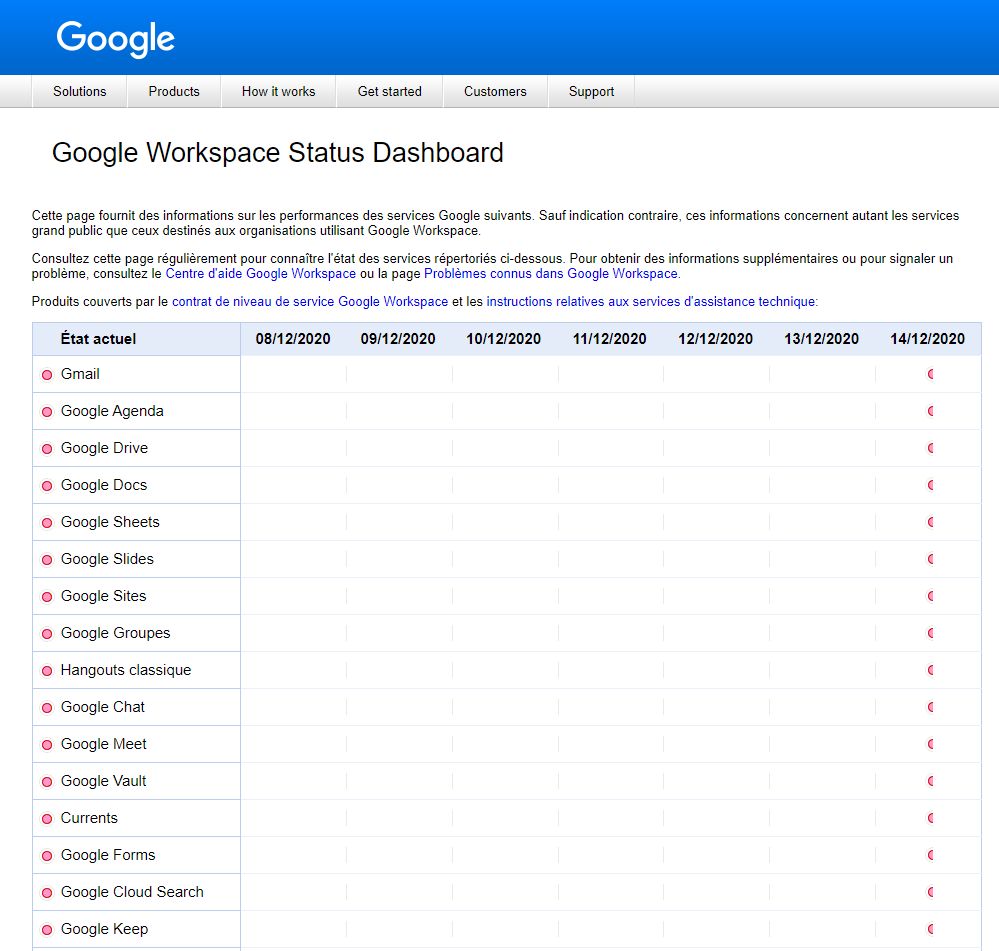Click red status icon beside Gmail
The image size is (999, 951).
[x=47, y=375]
